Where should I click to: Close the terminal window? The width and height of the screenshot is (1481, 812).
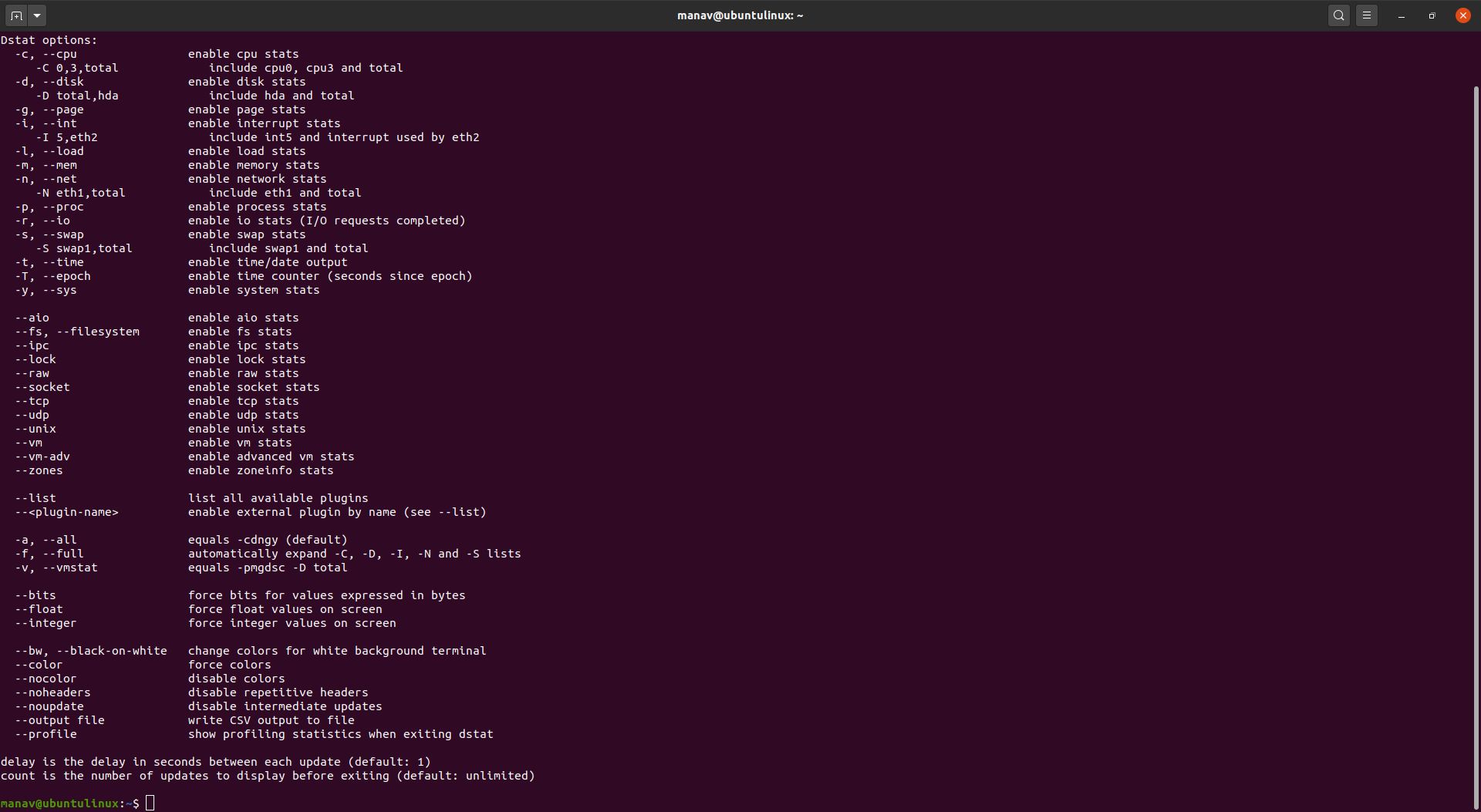pos(1463,15)
